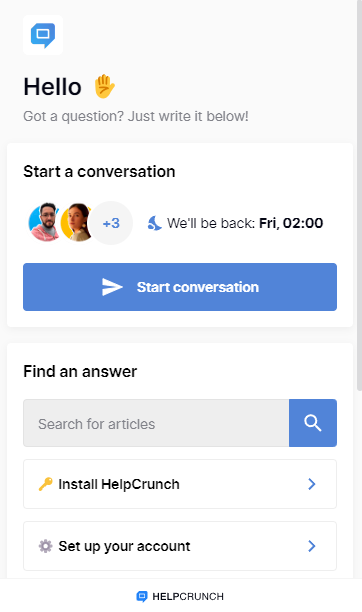The image size is (362, 612).
Task: Click the key icon beside Install HelpCrunch
Action: [46, 484]
